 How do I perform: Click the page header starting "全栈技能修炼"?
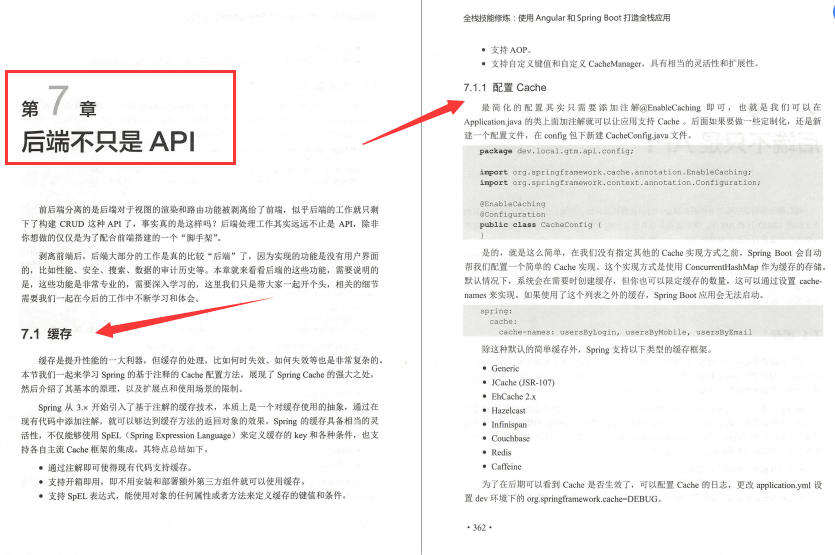pos(567,18)
